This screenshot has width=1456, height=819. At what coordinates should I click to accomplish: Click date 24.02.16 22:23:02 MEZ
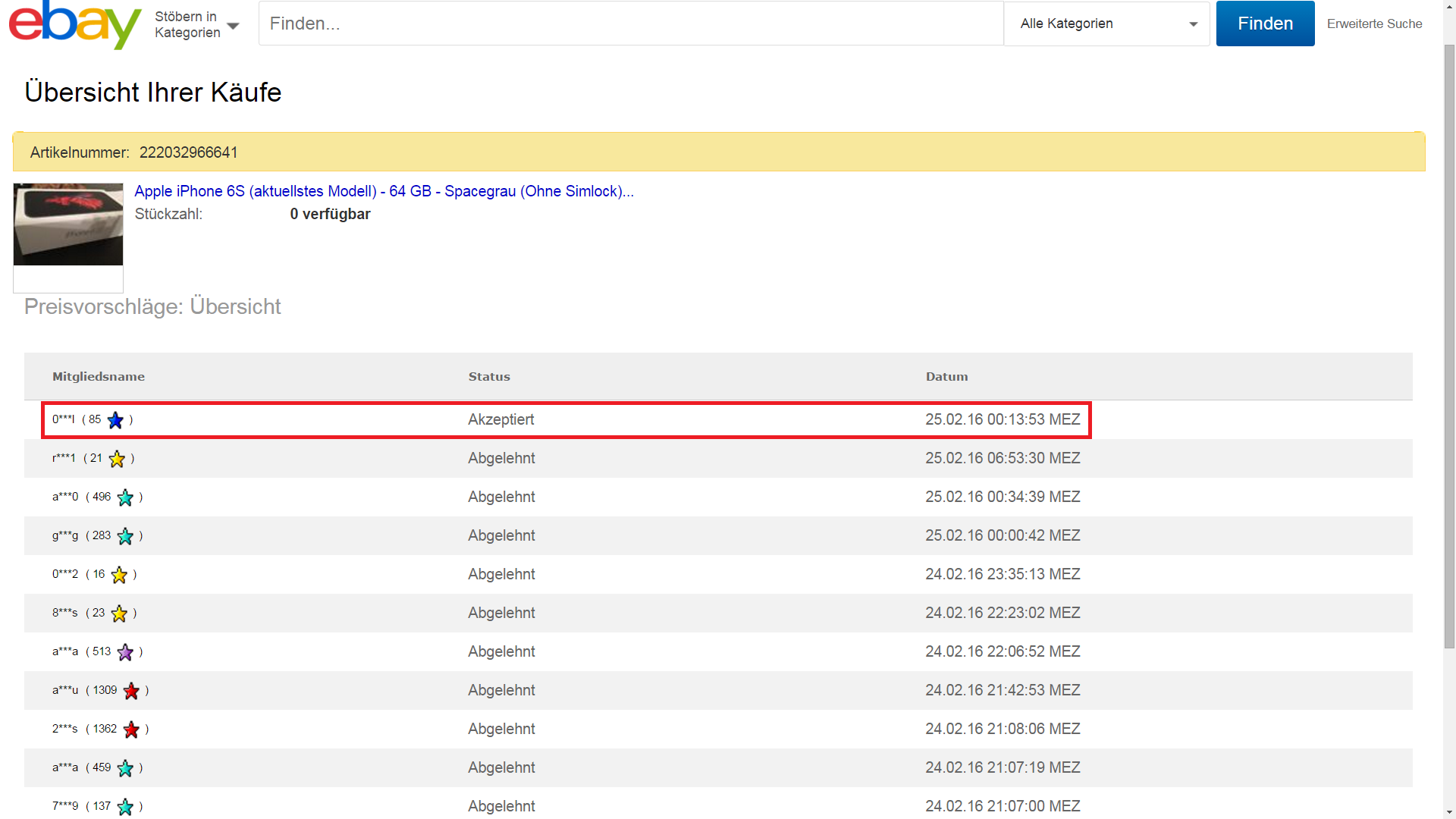click(1003, 613)
